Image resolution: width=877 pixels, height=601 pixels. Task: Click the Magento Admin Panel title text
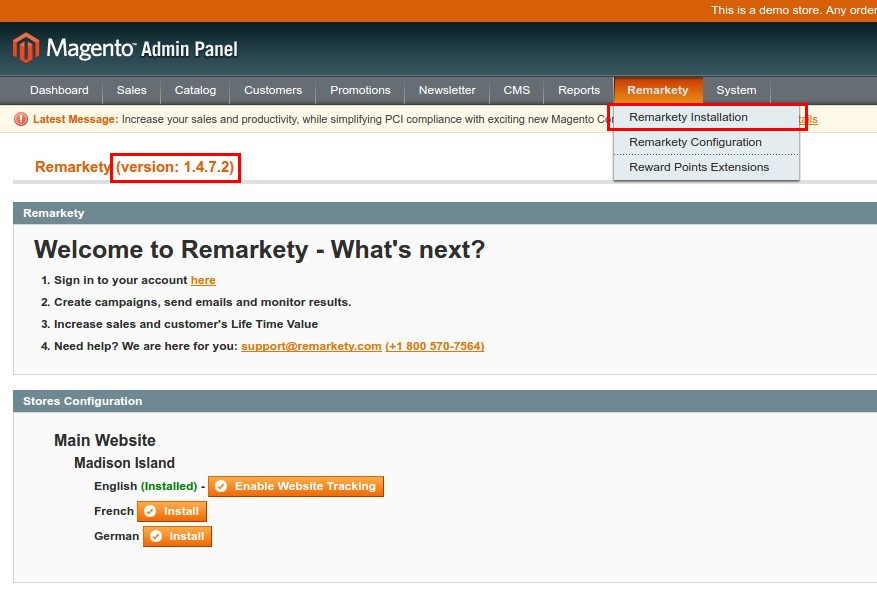(x=142, y=49)
